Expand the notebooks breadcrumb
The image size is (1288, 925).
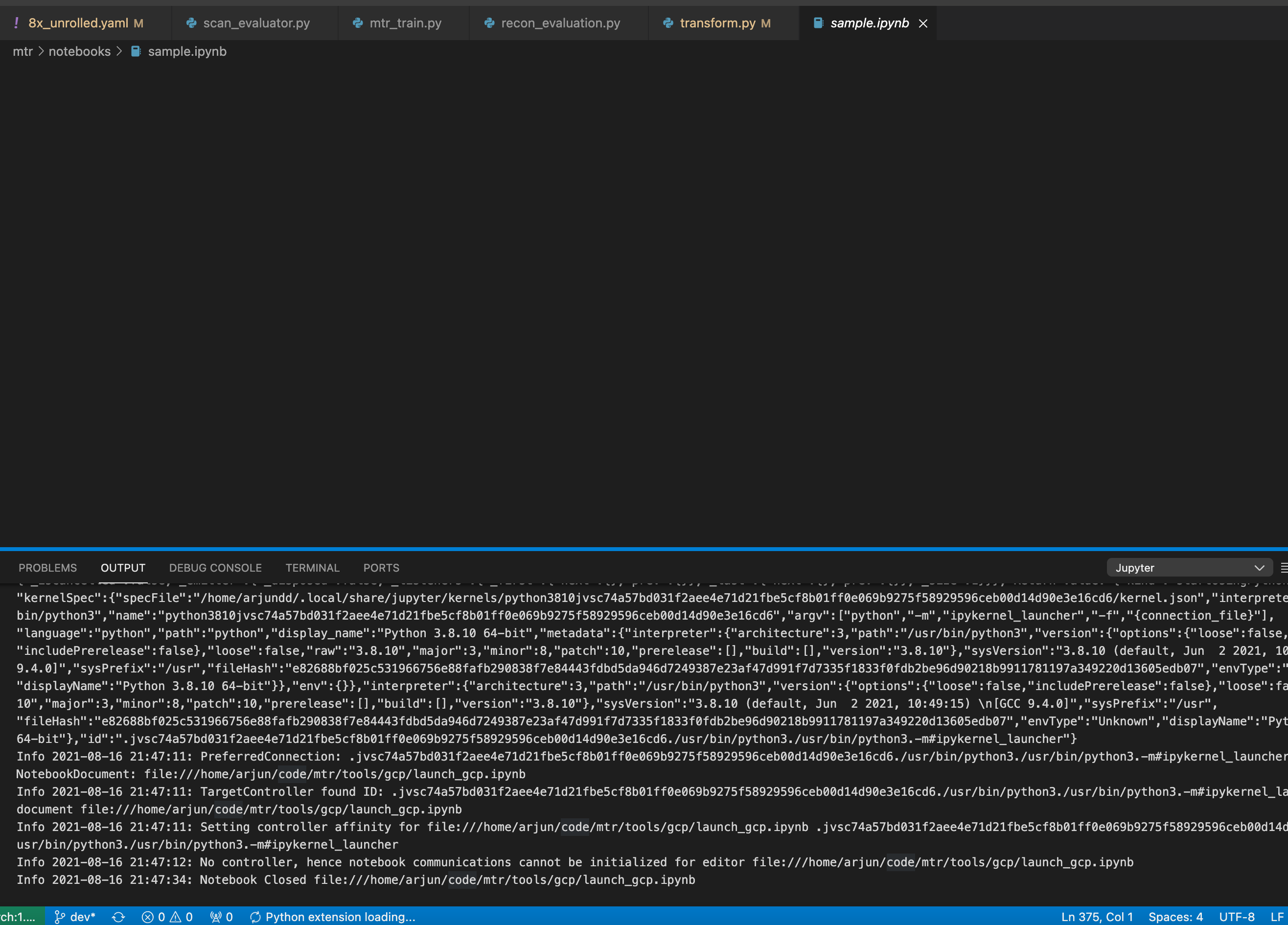point(79,51)
